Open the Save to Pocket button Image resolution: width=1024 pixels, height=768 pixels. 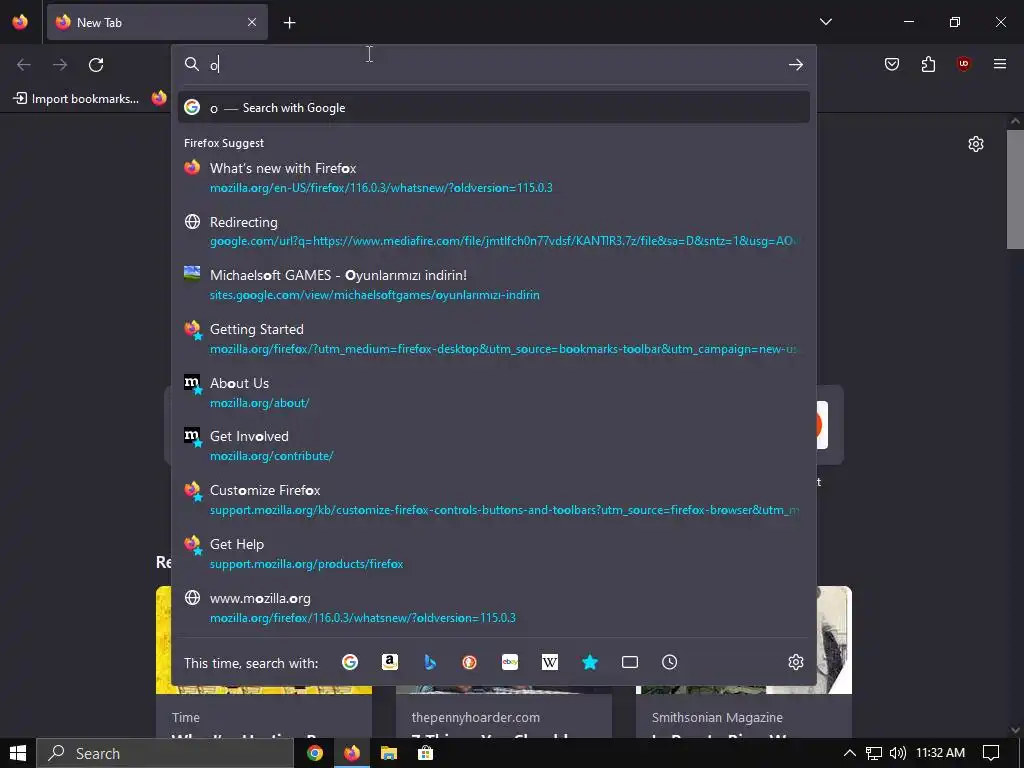(x=891, y=64)
